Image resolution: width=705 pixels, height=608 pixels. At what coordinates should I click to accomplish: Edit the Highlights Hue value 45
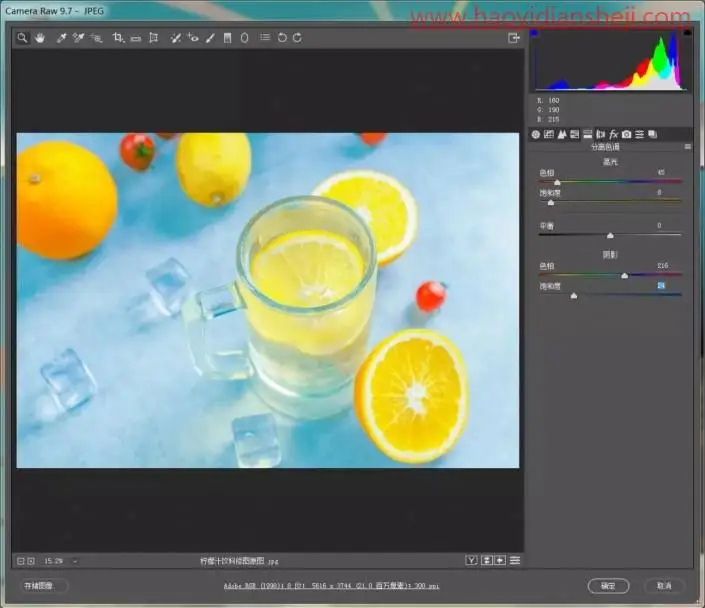coord(661,172)
